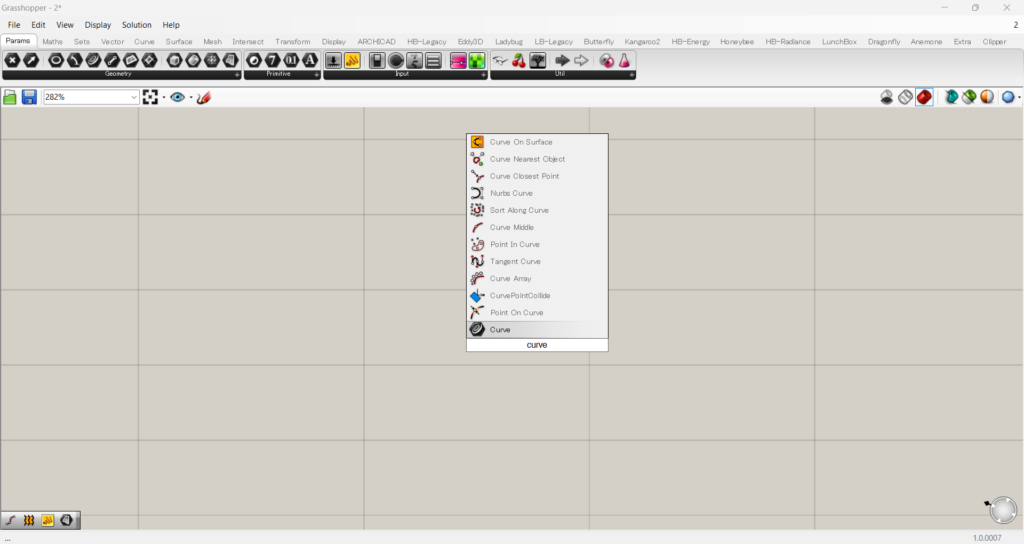This screenshot has height=544, width=1024.
Task: Expand the Geometry panel with plus button
Action: tap(237, 75)
